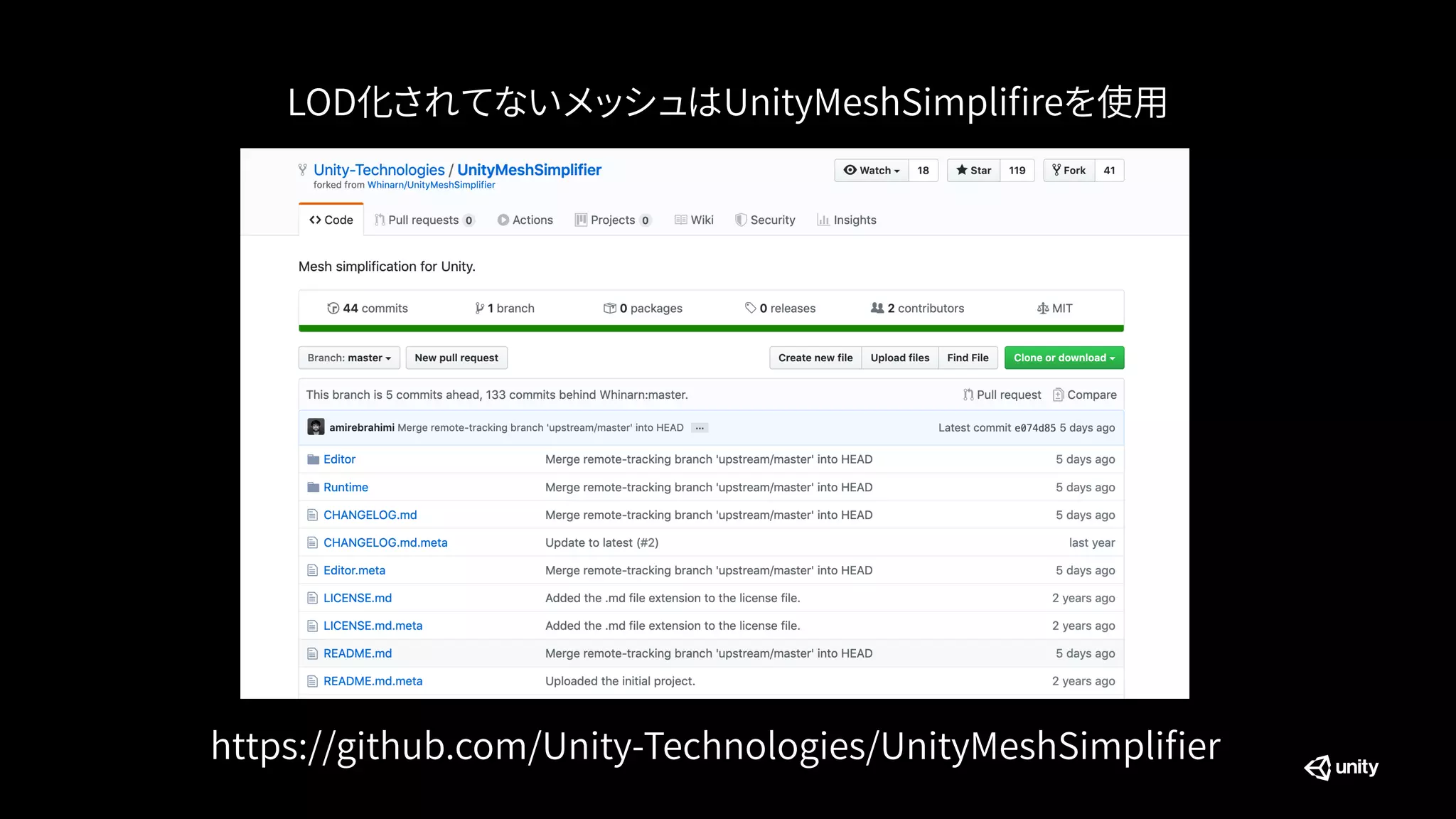This screenshot has height=819, width=1456.
Task: Click the README.md.meta file icon
Action: (312, 681)
